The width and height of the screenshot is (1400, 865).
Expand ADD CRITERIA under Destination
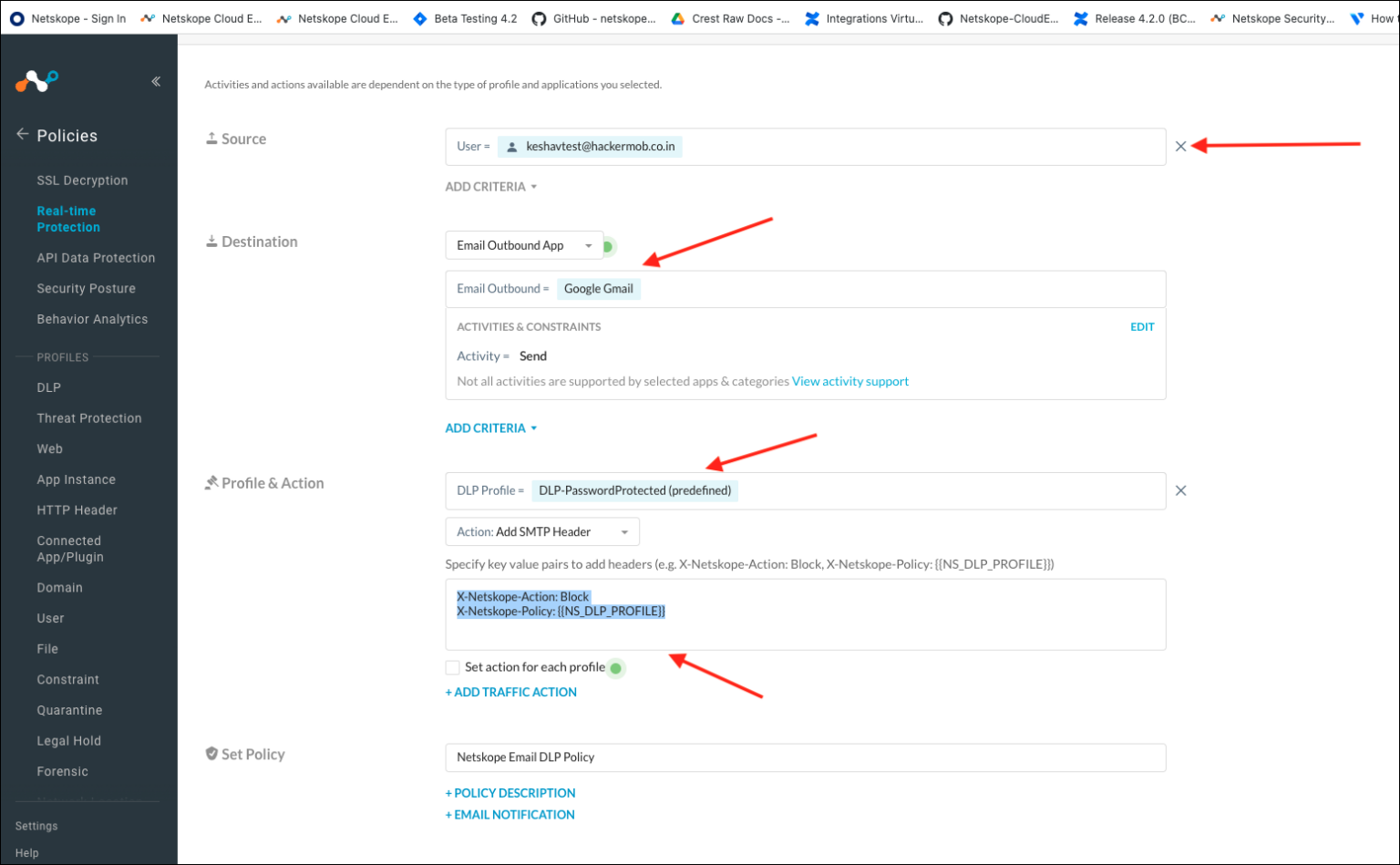click(x=490, y=427)
